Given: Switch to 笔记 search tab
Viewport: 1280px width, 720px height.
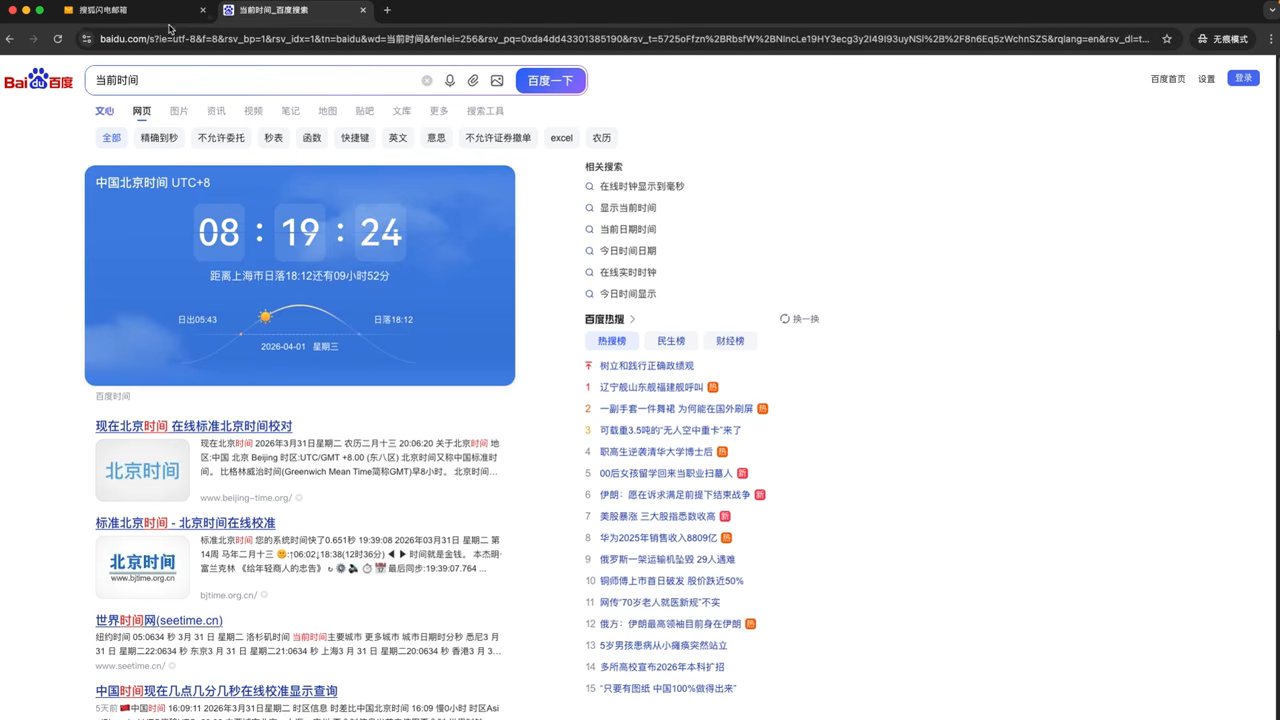Looking at the screenshot, I should coord(290,111).
